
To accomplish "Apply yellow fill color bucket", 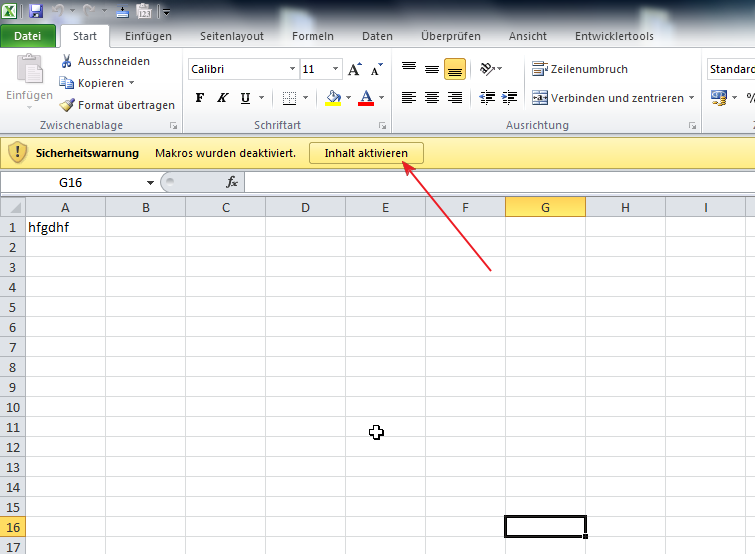I will 333,98.
